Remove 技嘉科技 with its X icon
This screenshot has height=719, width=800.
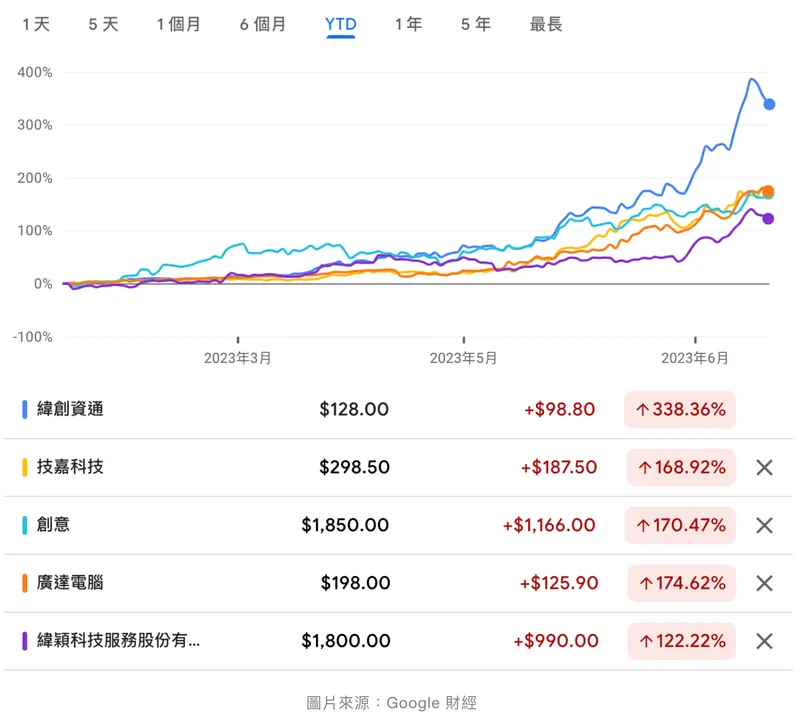point(764,467)
